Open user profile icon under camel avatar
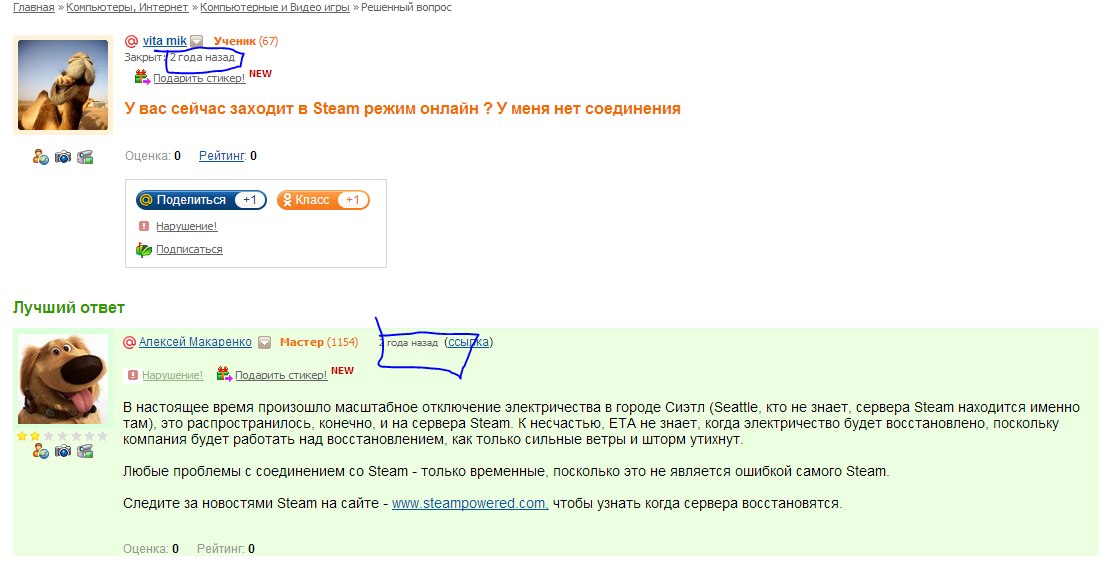 (40, 157)
